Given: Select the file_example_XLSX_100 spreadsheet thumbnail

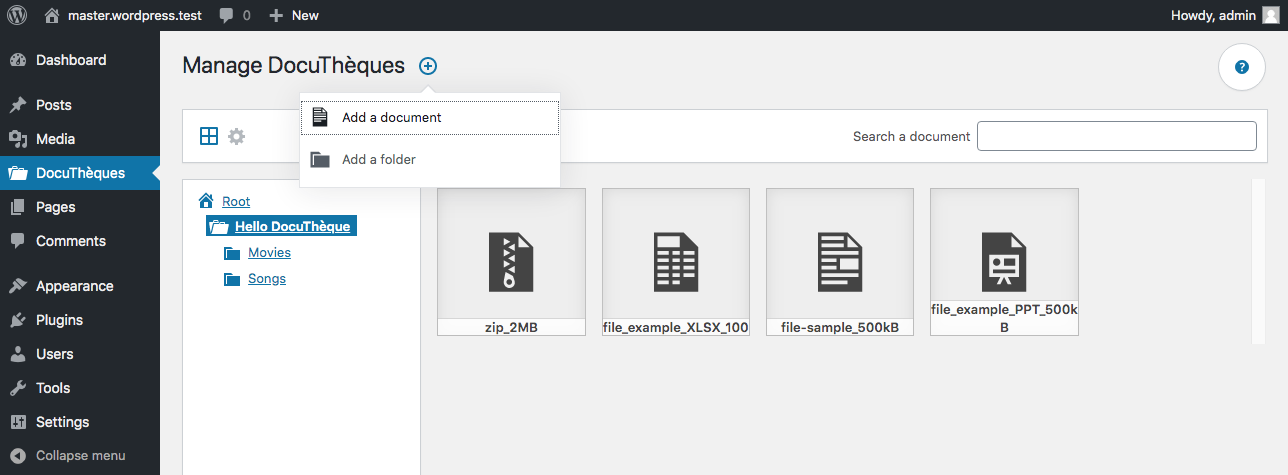Looking at the screenshot, I should coord(676,262).
